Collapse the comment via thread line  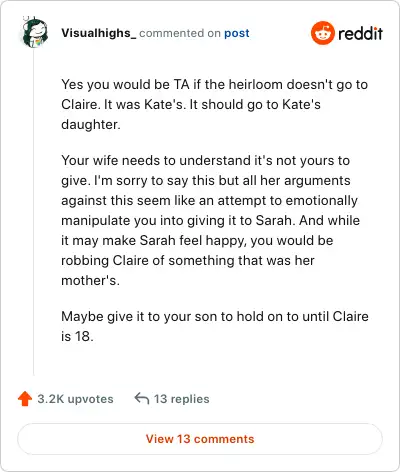tap(34, 212)
